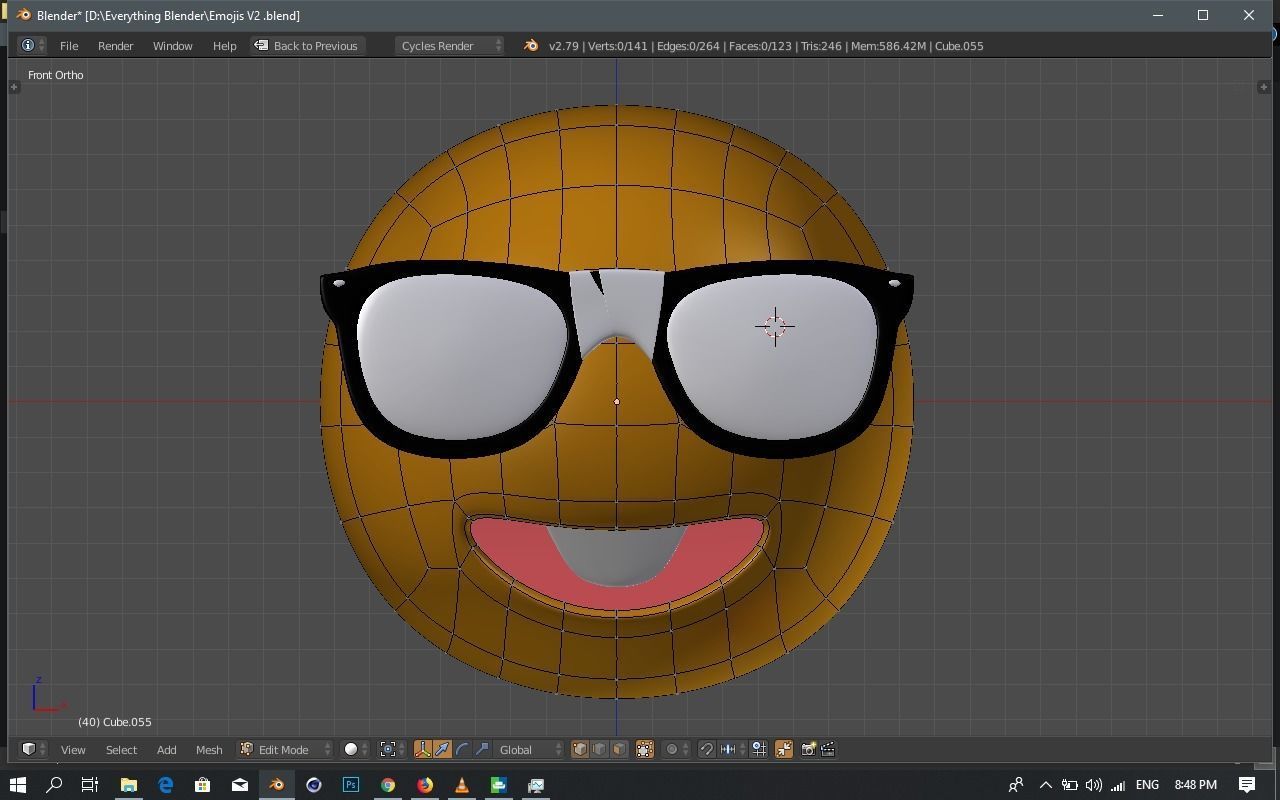Image resolution: width=1280 pixels, height=800 pixels.
Task: Switch to edge select mode
Action: click(600, 749)
